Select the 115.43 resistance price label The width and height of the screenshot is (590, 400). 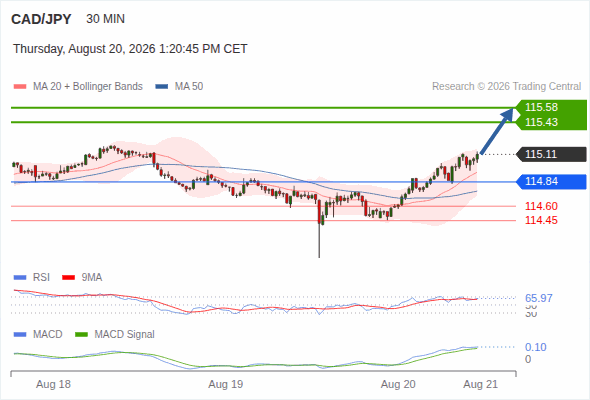[x=541, y=122]
